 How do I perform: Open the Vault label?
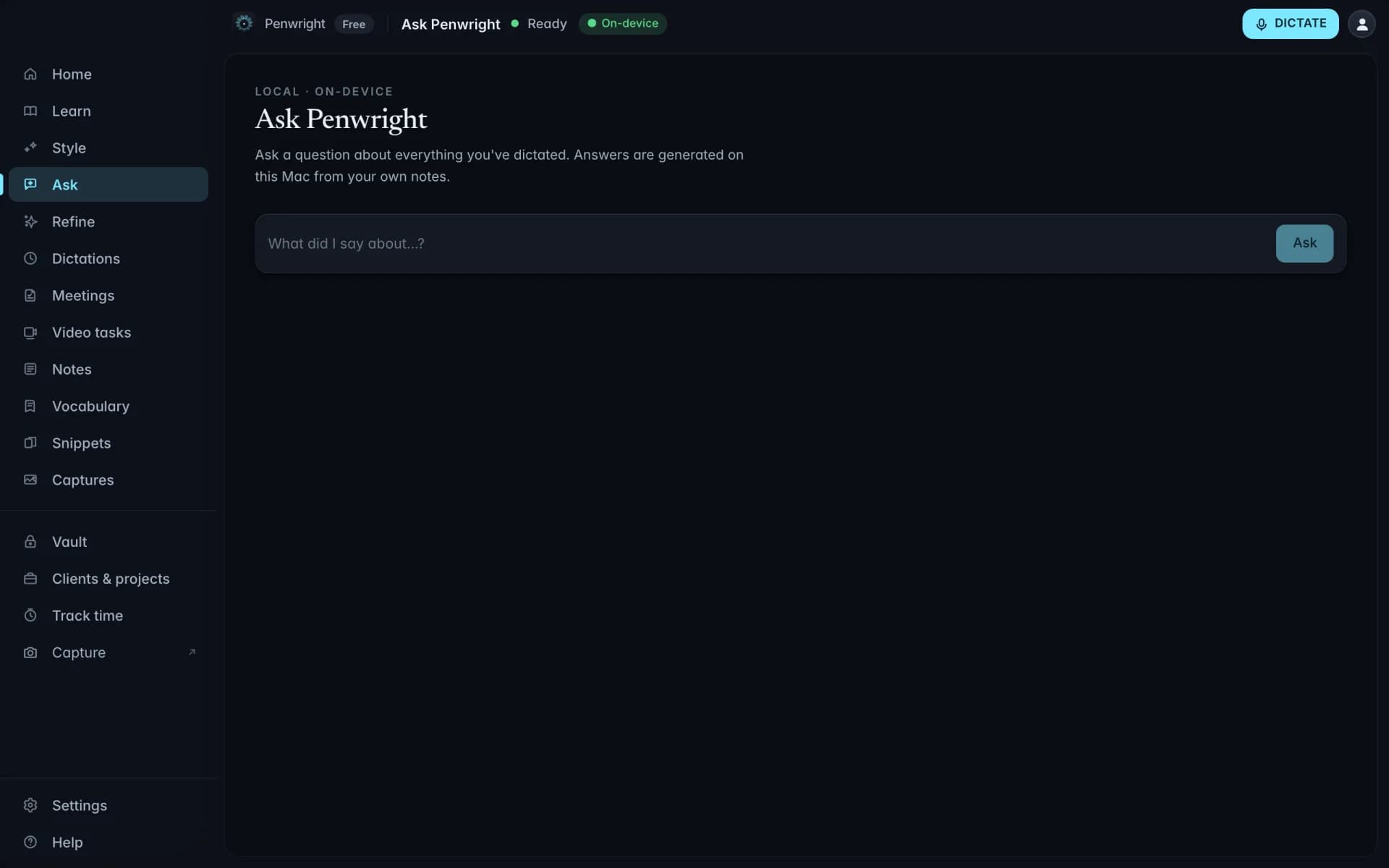pos(69,542)
